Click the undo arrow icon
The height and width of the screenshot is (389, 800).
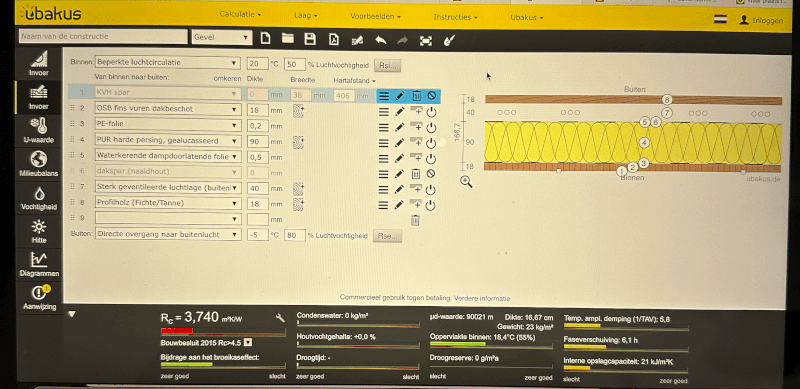[381, 40]
